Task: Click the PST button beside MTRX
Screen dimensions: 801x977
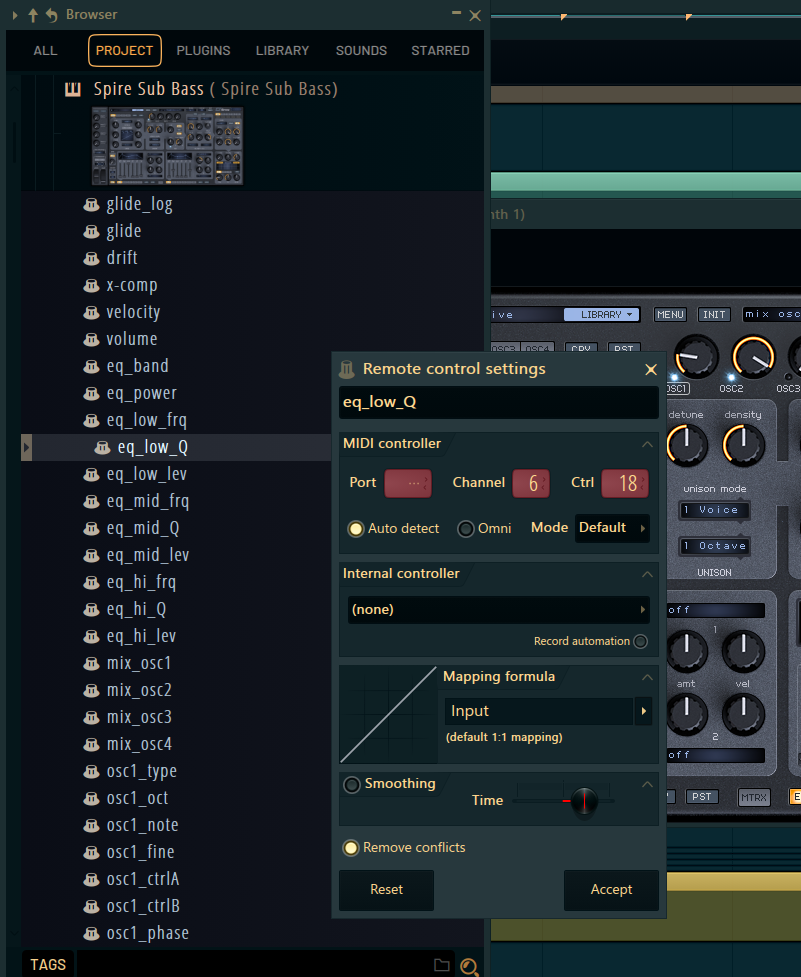Action: (x=701, y=797)
